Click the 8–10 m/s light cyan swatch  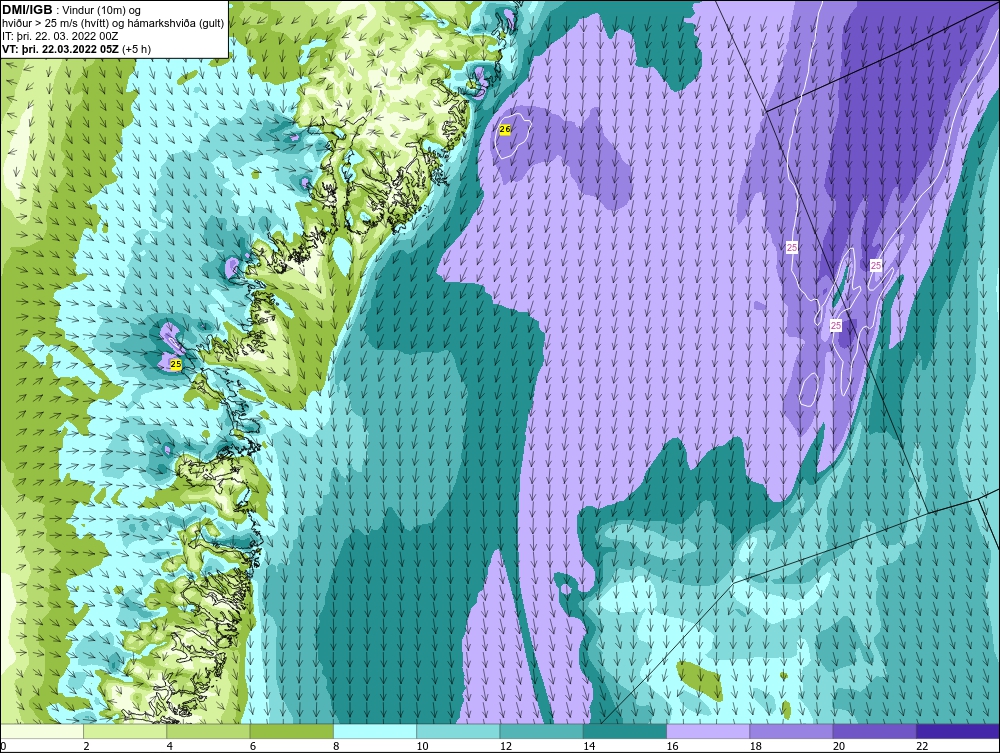375,731
